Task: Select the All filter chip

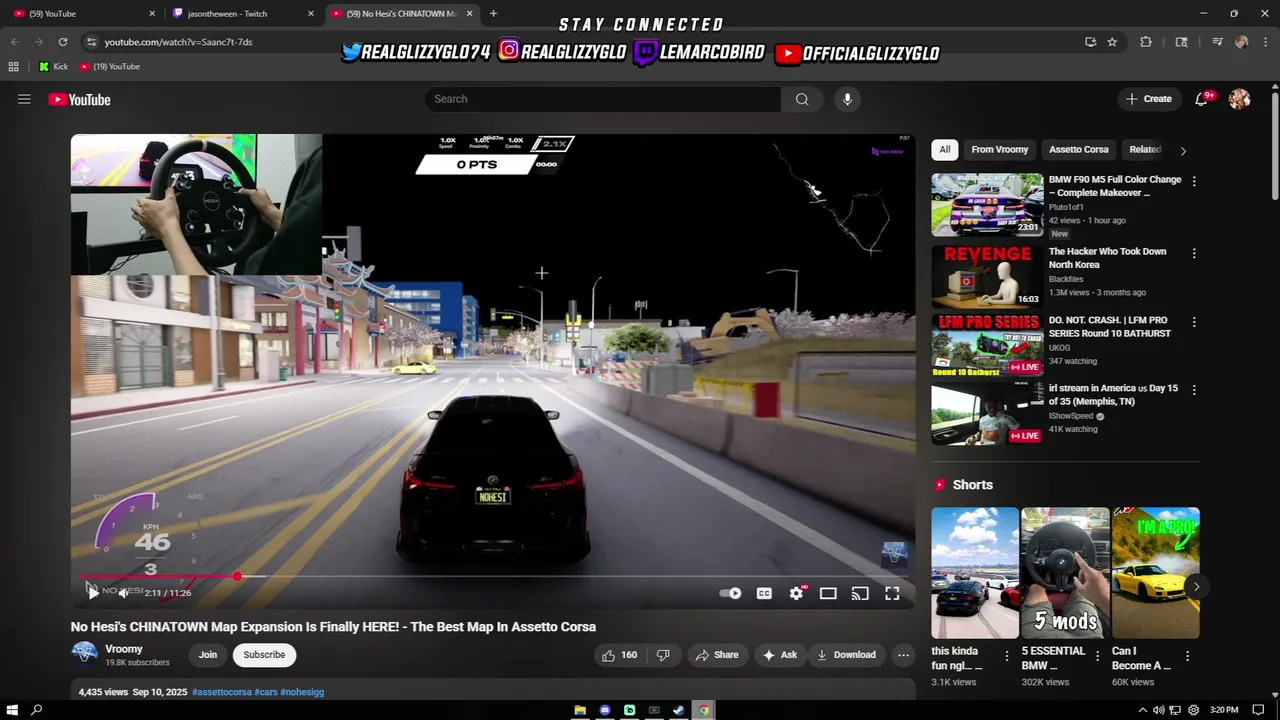Action: [945, 149]
